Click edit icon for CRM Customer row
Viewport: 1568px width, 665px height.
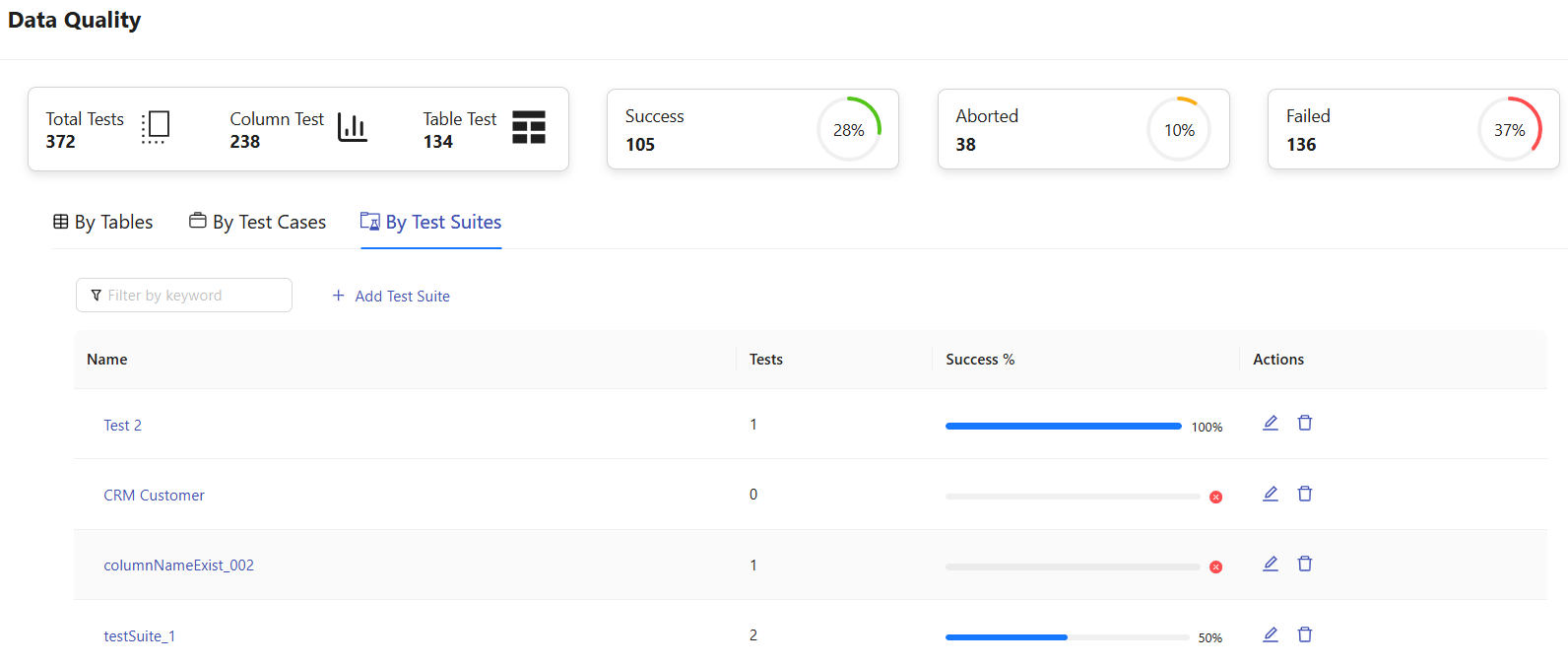click(x=1271, y=494)
